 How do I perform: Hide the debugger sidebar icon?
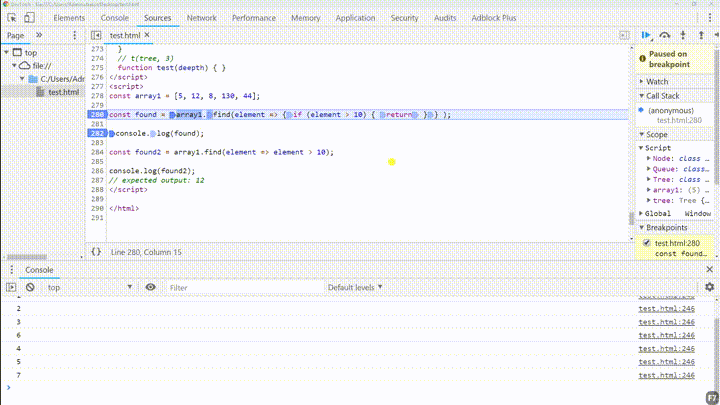coord(624,35)
